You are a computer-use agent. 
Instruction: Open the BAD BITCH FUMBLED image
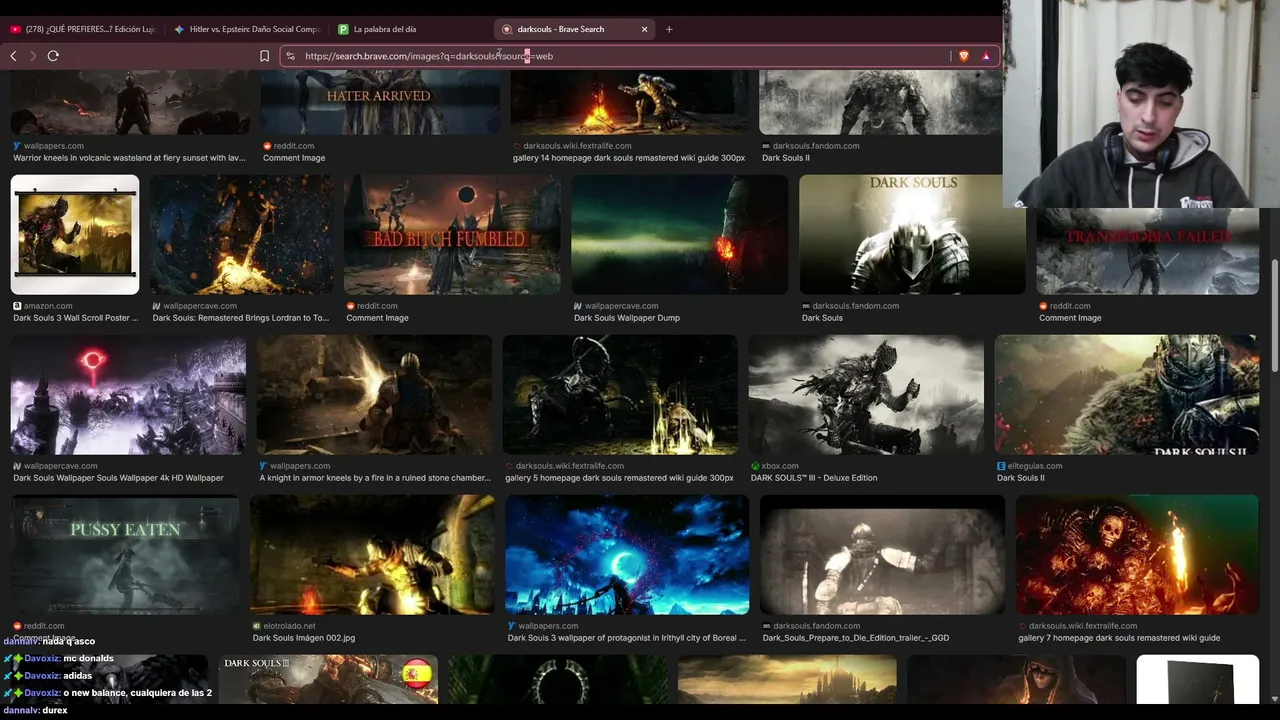point(452,235)
